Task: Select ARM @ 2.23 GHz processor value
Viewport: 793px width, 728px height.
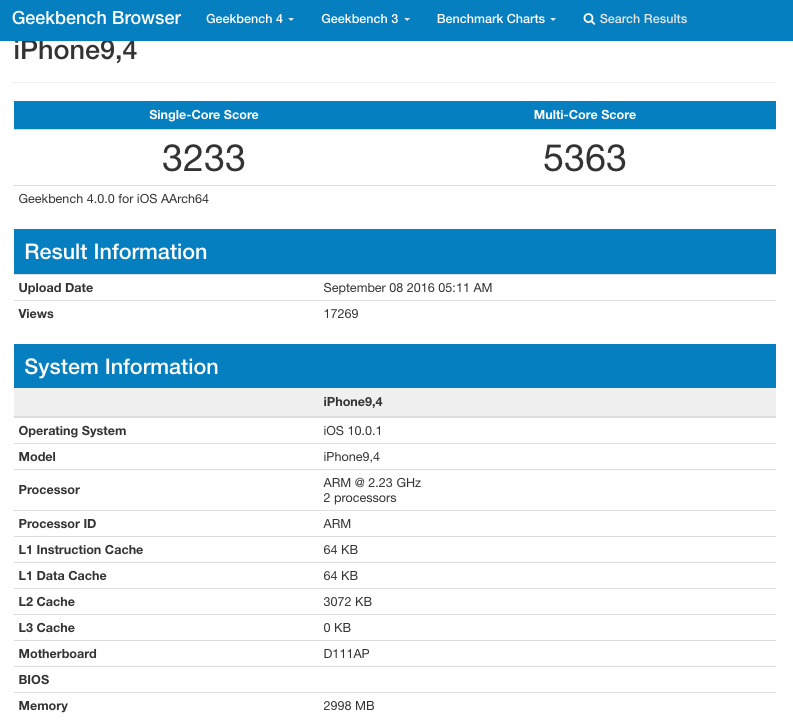Action: [372, 483]
